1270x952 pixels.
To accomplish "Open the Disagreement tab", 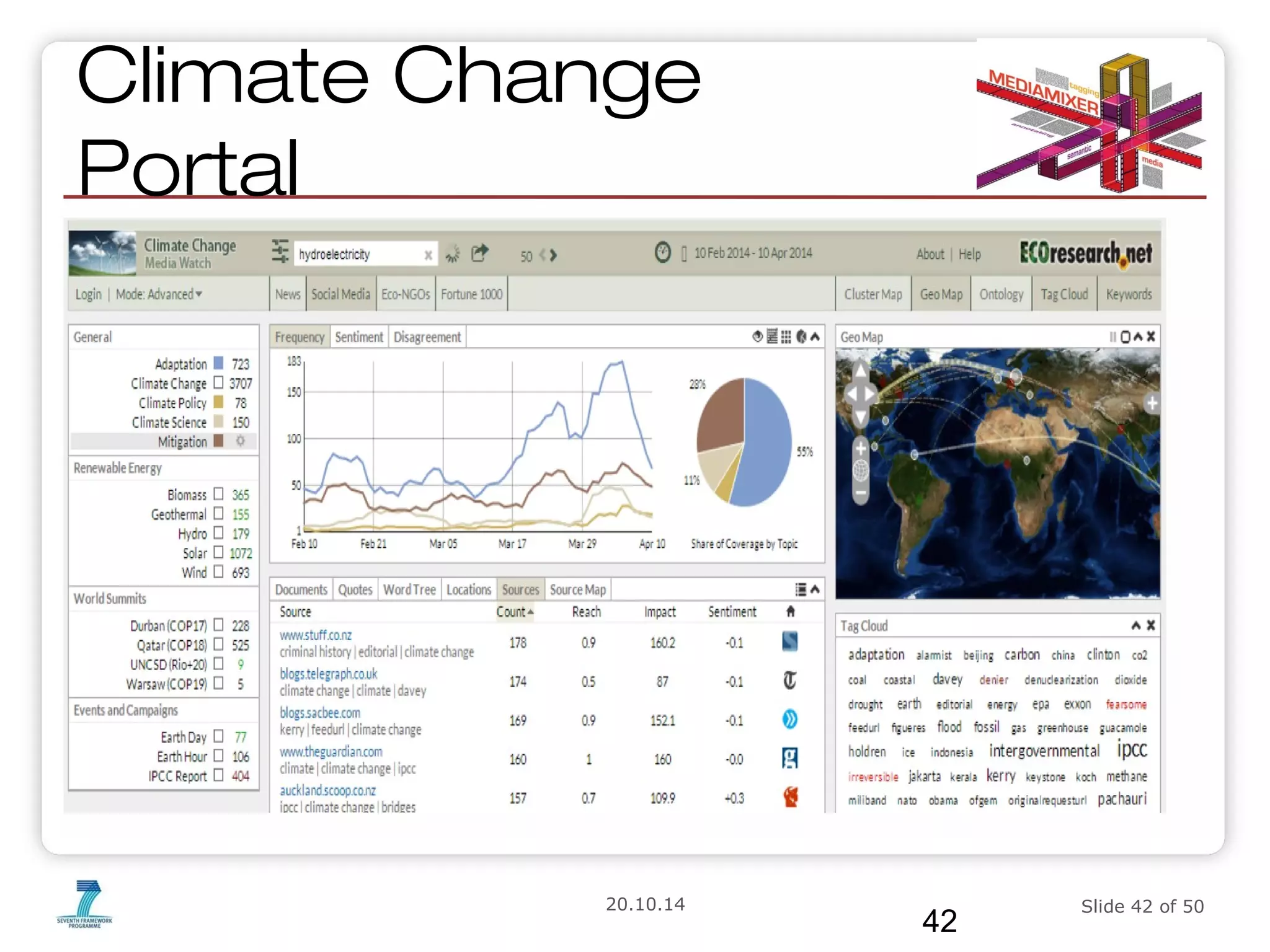I will coord(427,337).
